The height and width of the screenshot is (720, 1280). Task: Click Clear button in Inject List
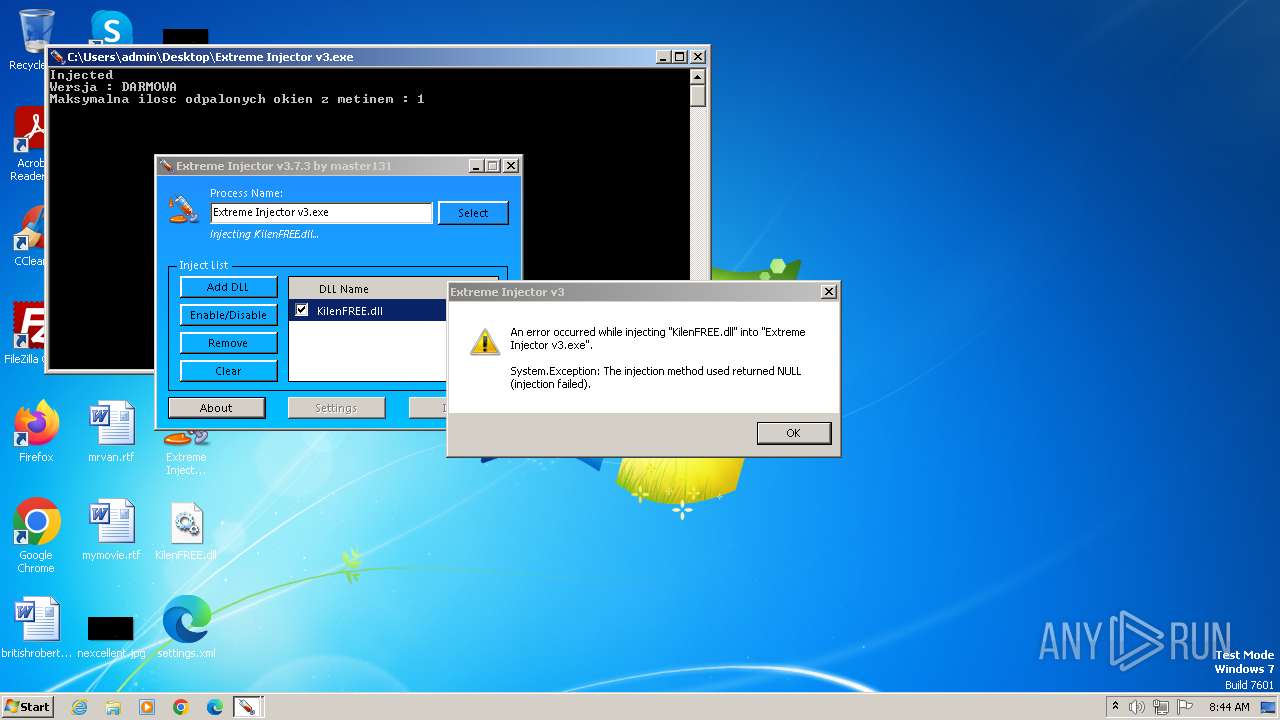point(228,371)
